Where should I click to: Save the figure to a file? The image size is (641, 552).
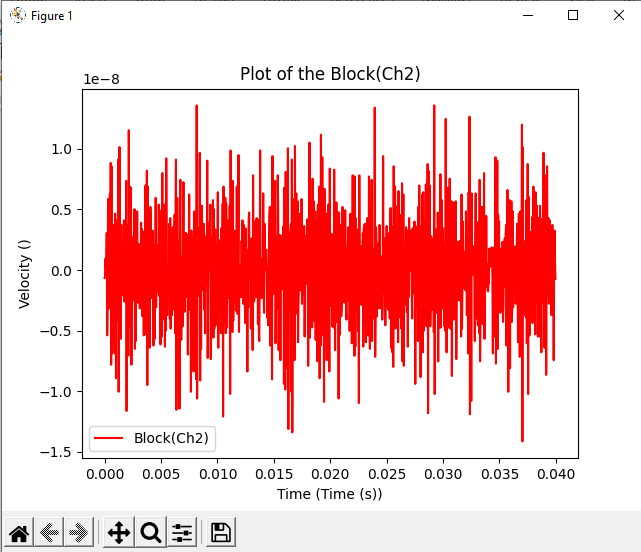tap(221, 532)
